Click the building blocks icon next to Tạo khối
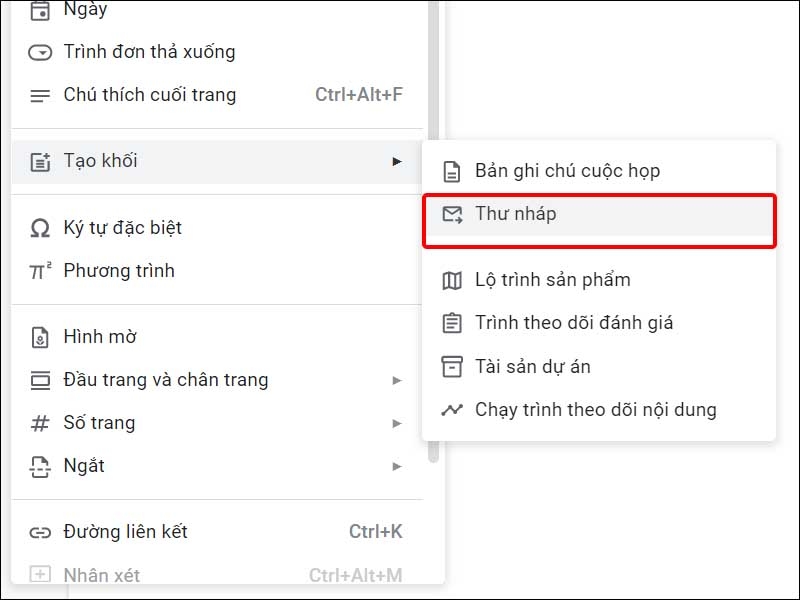The width and height of the screenshot is (800, 600). pos(38,159)
